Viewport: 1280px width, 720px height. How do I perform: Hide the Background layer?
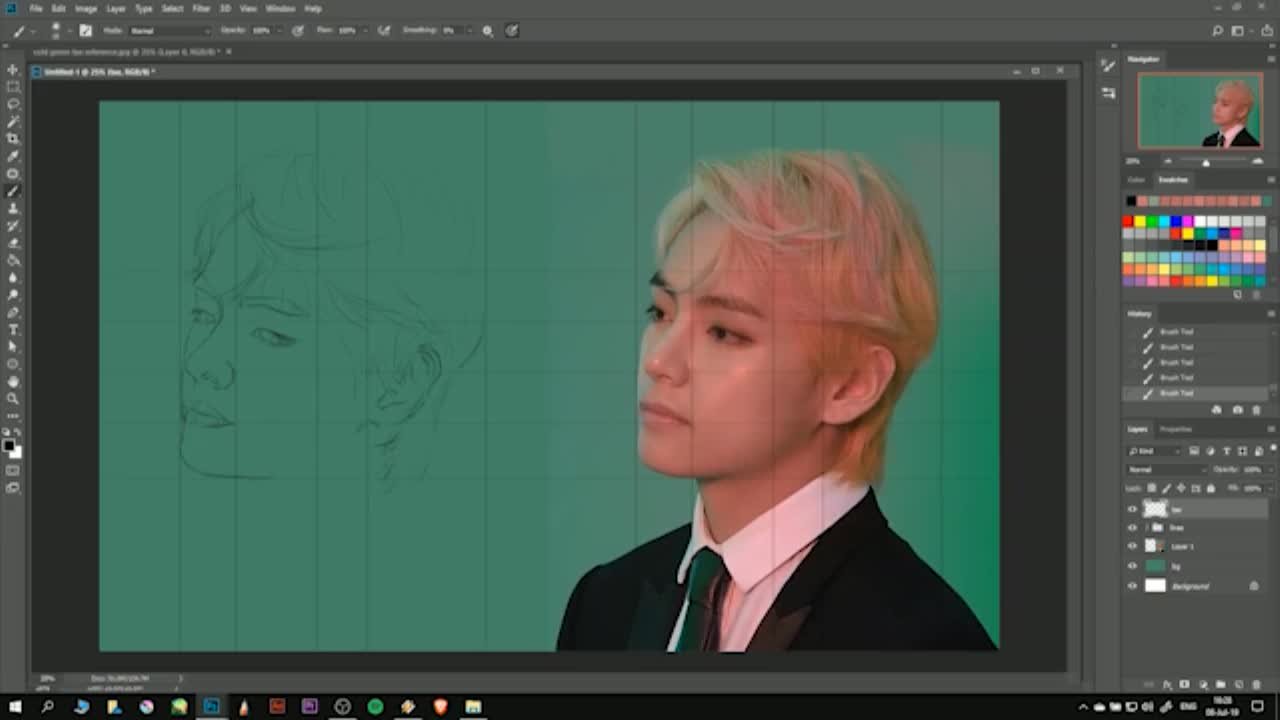(x=1133, y=586)
